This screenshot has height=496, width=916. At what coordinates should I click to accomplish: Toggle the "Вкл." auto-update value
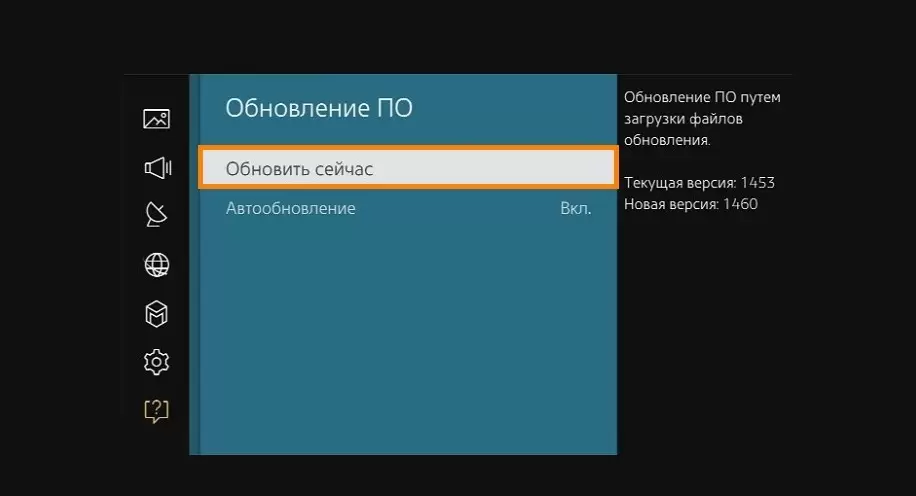(x=575, y=209)
